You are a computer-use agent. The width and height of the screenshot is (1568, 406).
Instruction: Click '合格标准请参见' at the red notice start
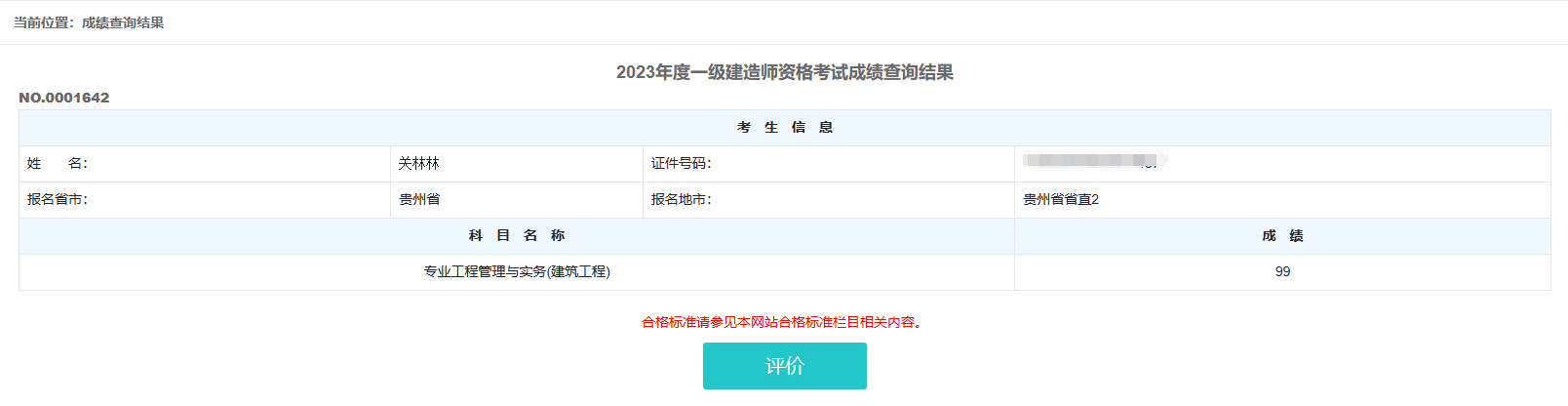(x=683, y=322)
